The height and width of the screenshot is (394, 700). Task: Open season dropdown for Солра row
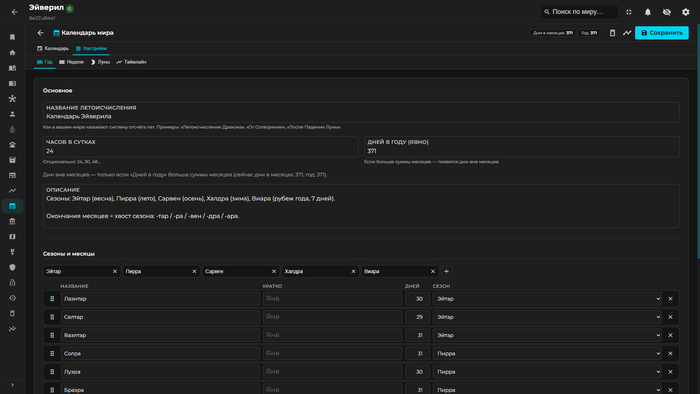[547, 353]
